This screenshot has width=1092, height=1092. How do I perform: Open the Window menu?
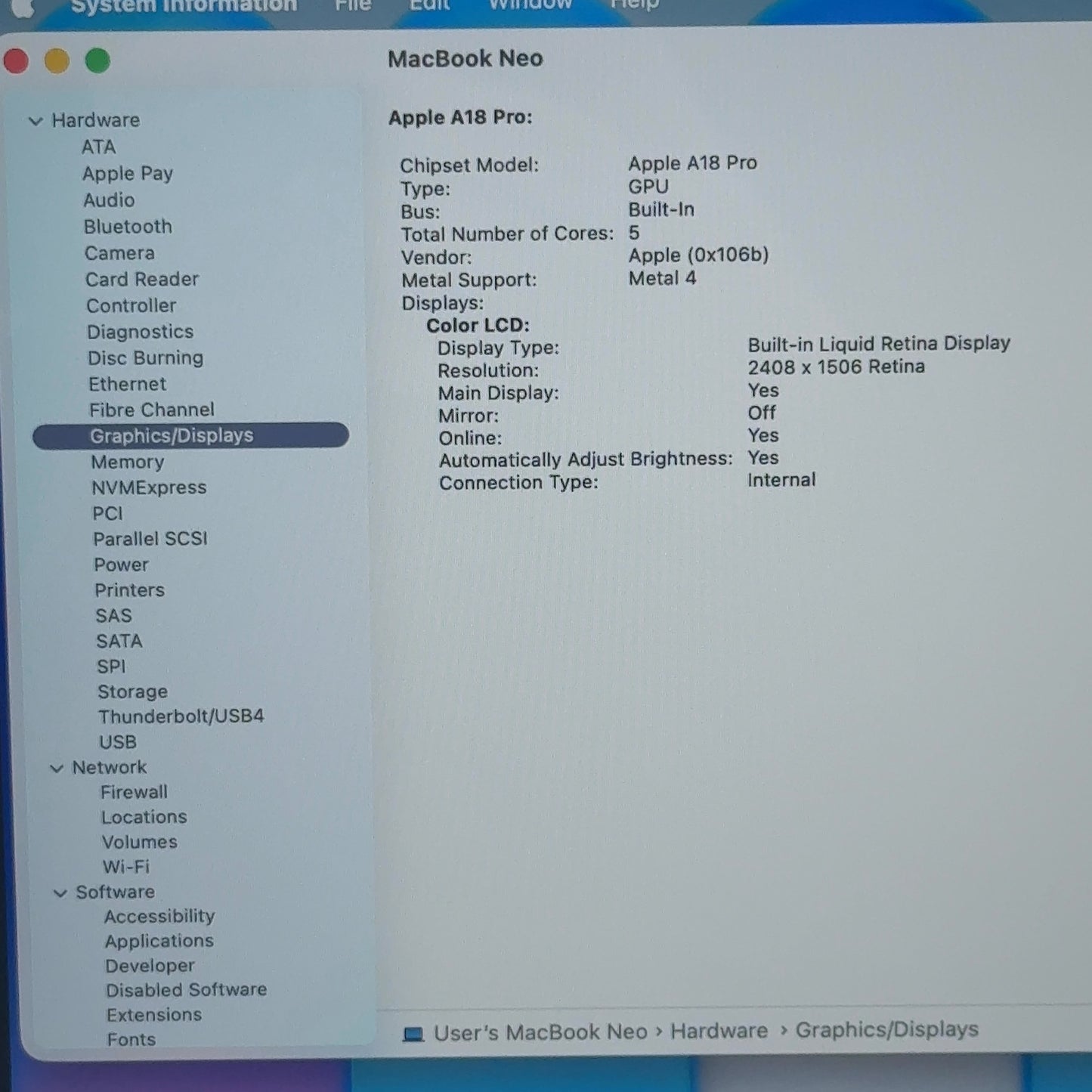click(530, 5)
